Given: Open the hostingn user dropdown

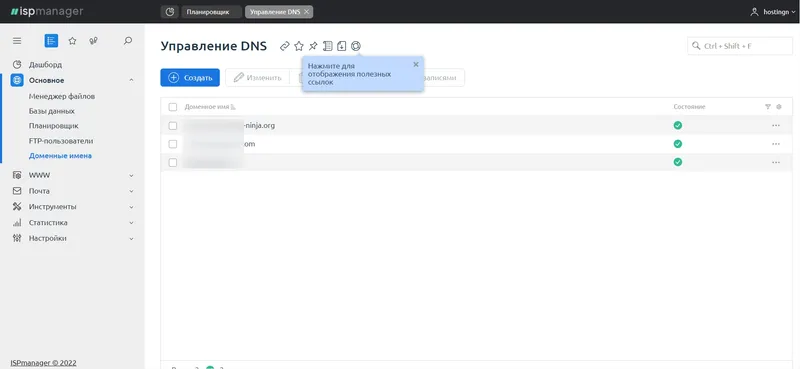Looking at the screenshot, I should (793, 12).
